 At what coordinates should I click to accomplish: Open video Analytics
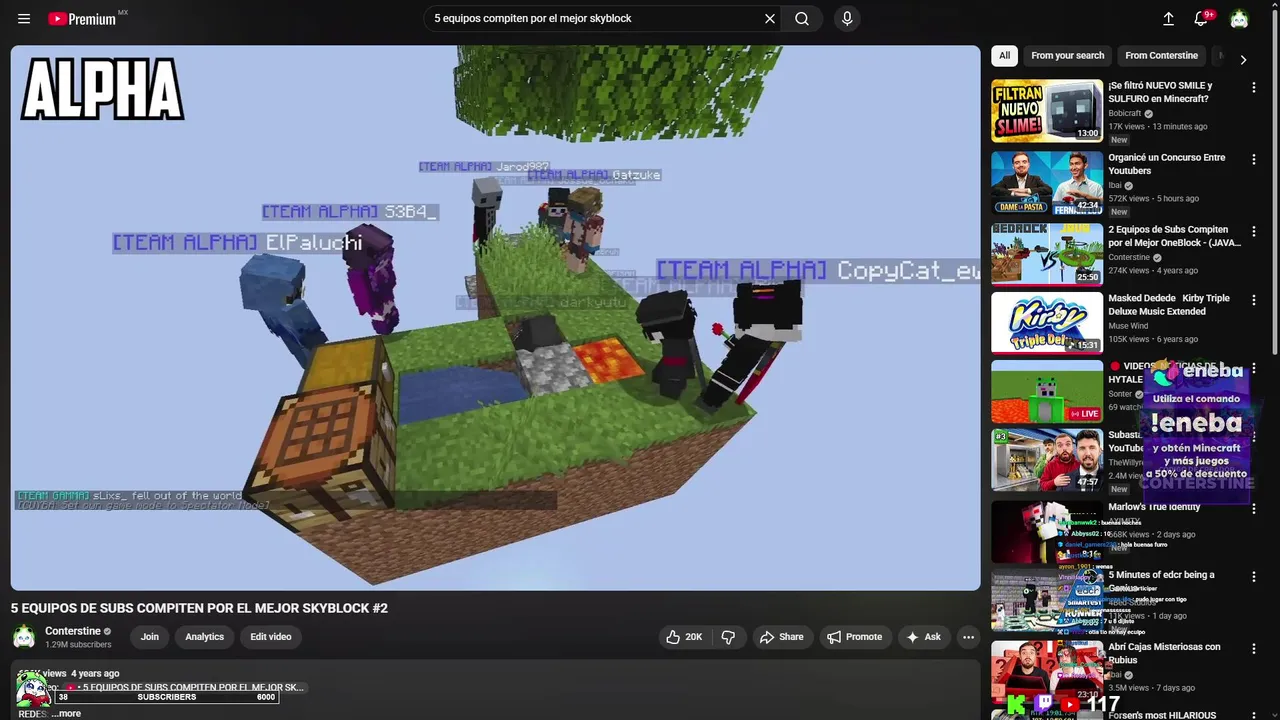[204, 637]
